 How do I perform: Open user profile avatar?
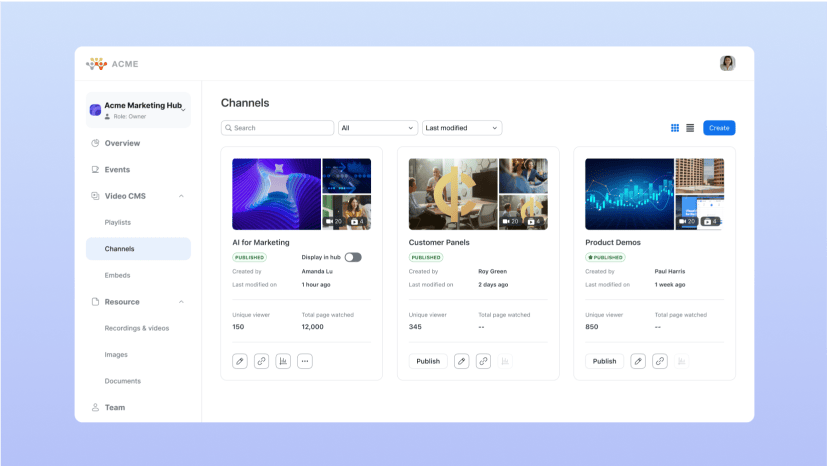(x=727, y=63)
